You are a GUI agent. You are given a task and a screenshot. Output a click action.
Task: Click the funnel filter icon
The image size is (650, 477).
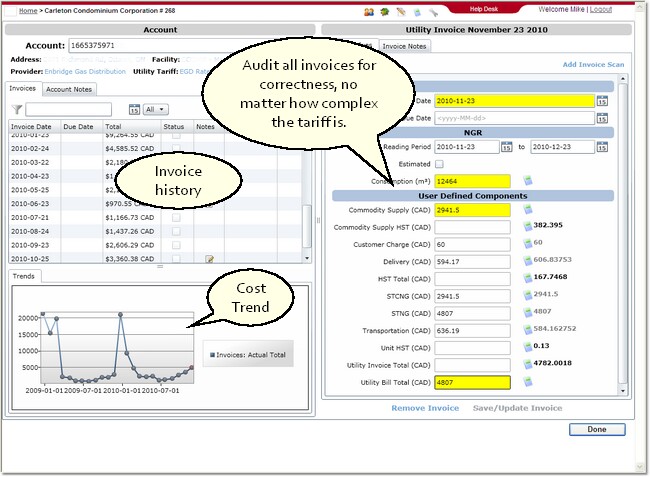[17, 109]
